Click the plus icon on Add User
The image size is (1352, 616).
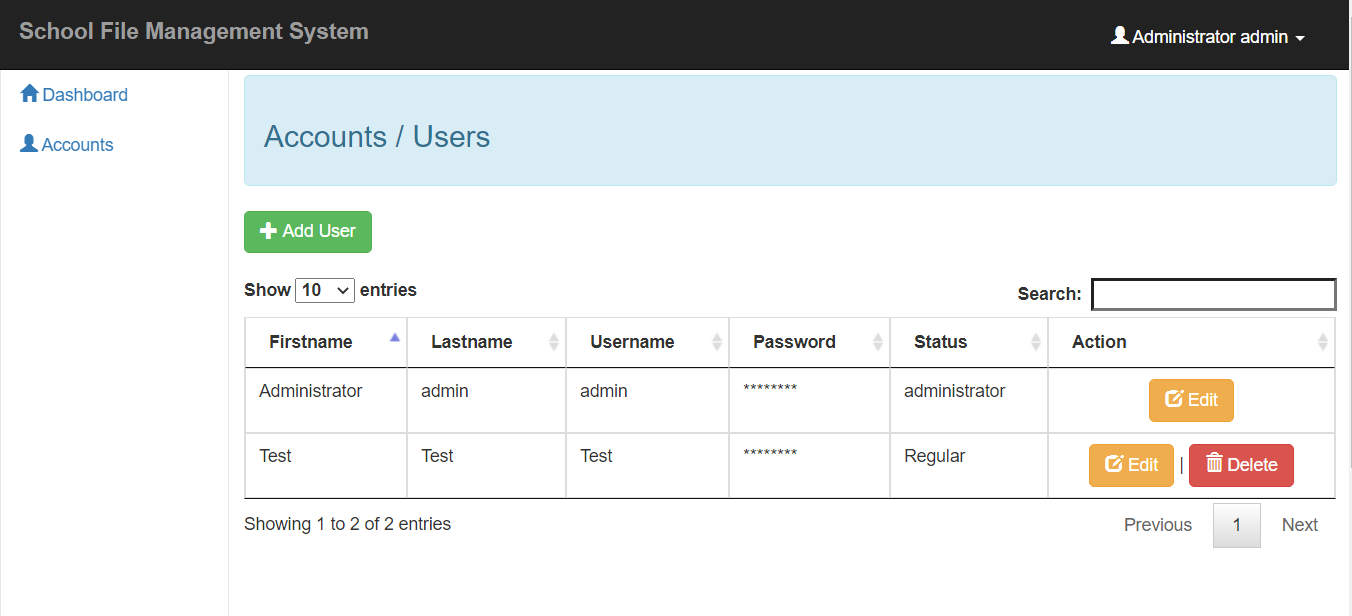(267, 231)
